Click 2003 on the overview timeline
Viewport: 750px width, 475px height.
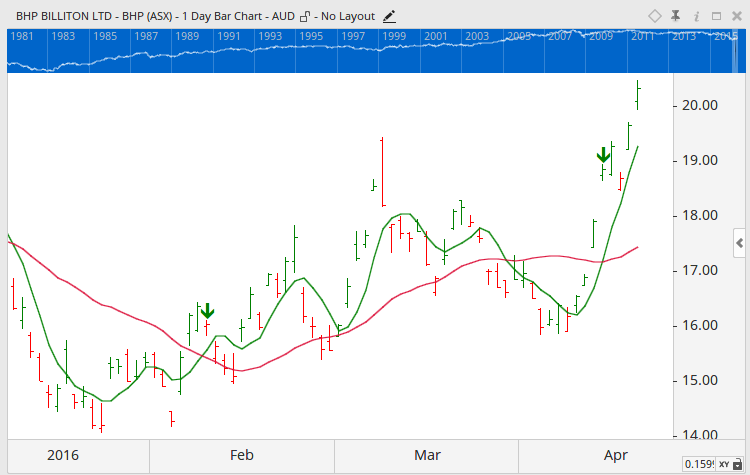(x=477, y=36)
